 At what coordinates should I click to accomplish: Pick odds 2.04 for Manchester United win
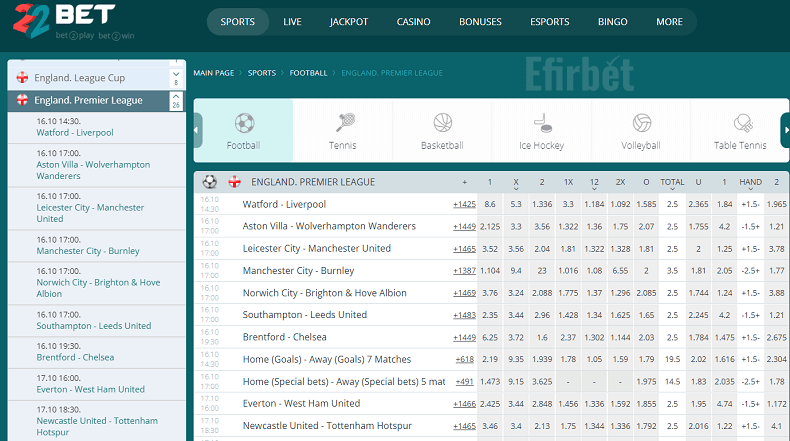[542, 248]
